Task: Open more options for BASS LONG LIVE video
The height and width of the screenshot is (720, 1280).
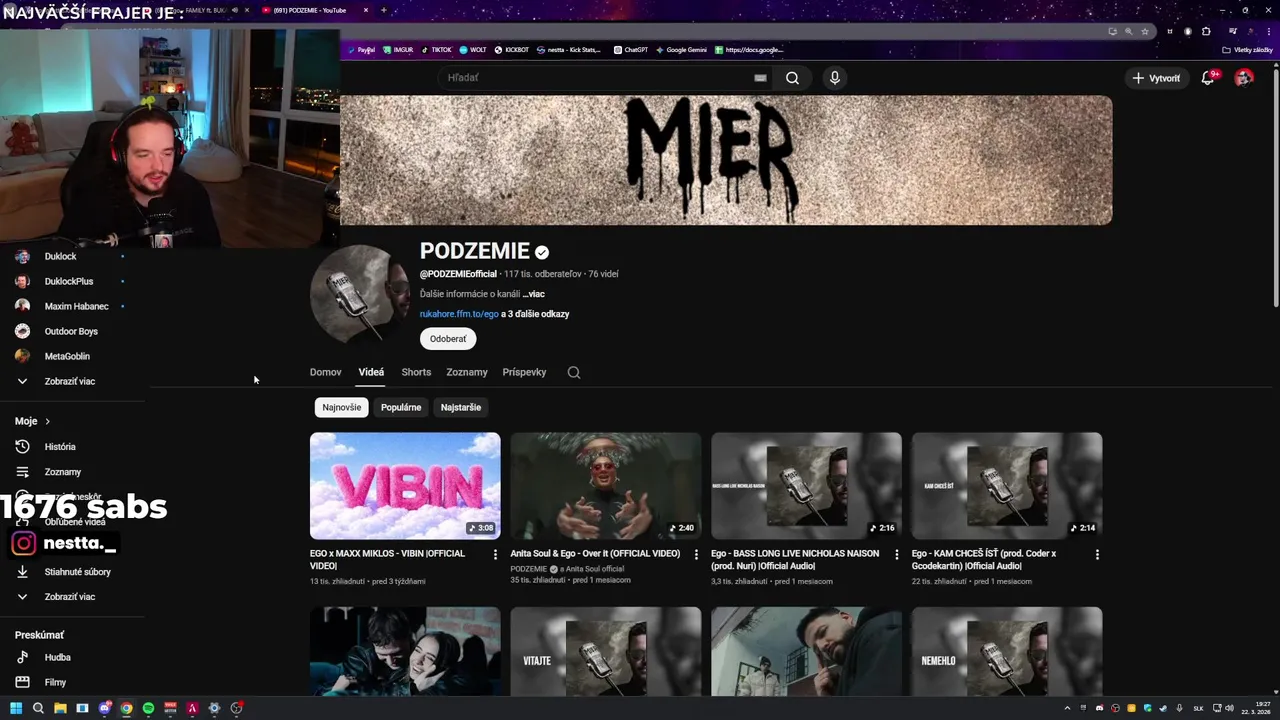Action: (x=896, y=554)
